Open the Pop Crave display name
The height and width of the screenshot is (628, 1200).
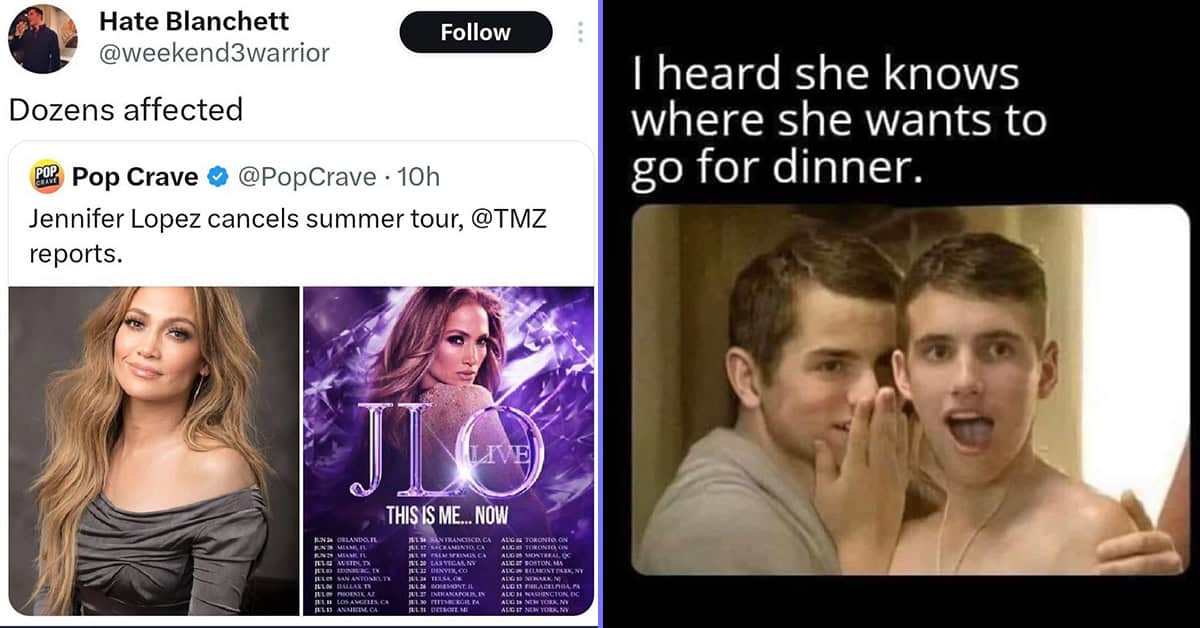[135, 177]
